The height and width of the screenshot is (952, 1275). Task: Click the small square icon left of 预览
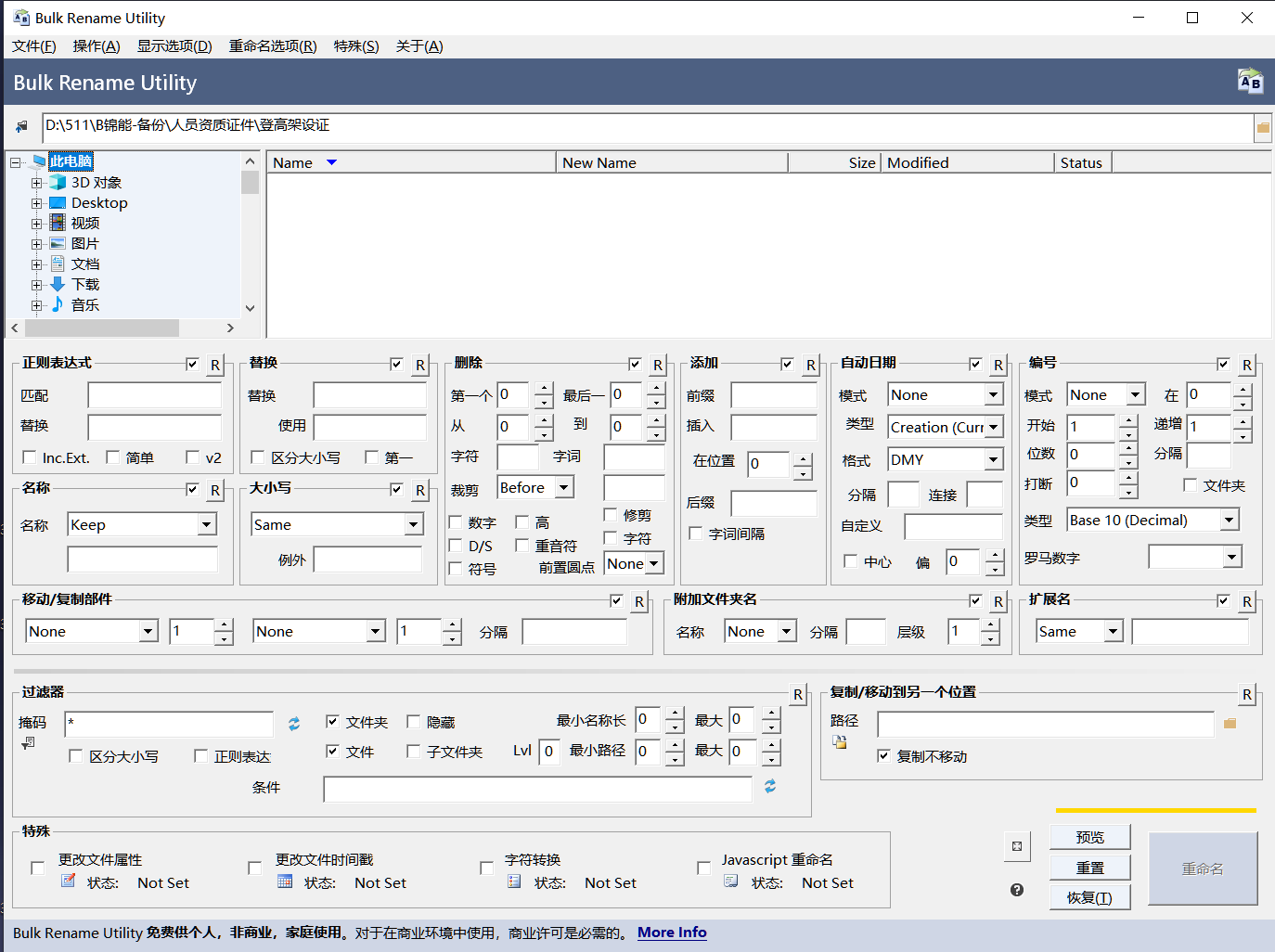(x=1017, y=846)
